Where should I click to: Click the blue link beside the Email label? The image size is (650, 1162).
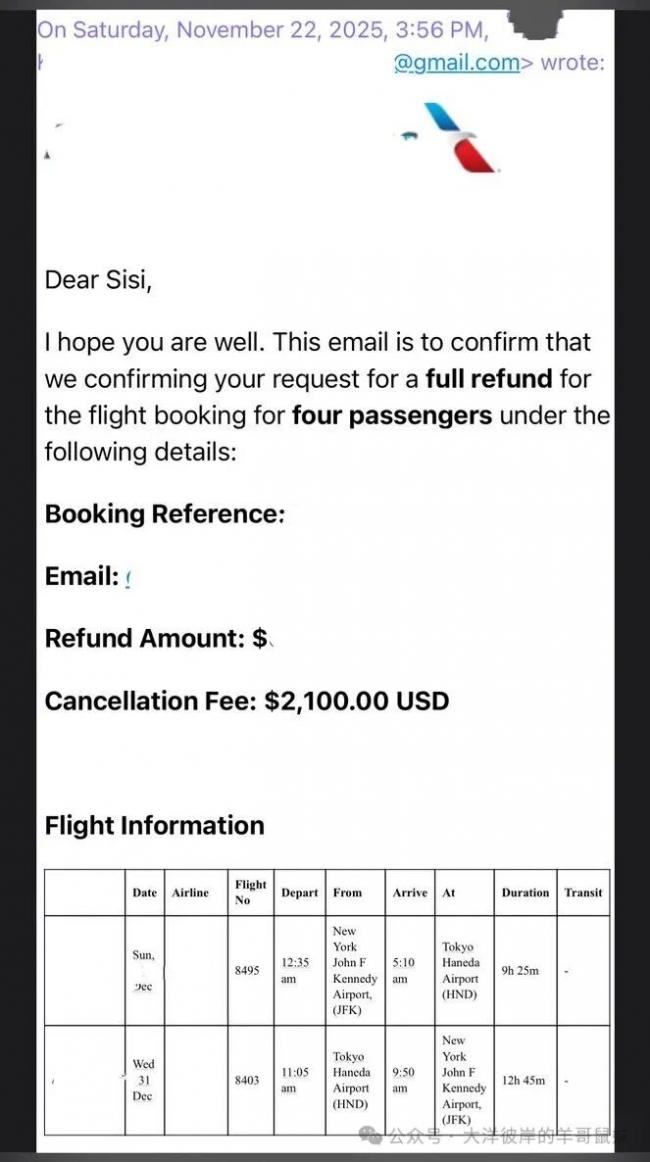point(130,577)
